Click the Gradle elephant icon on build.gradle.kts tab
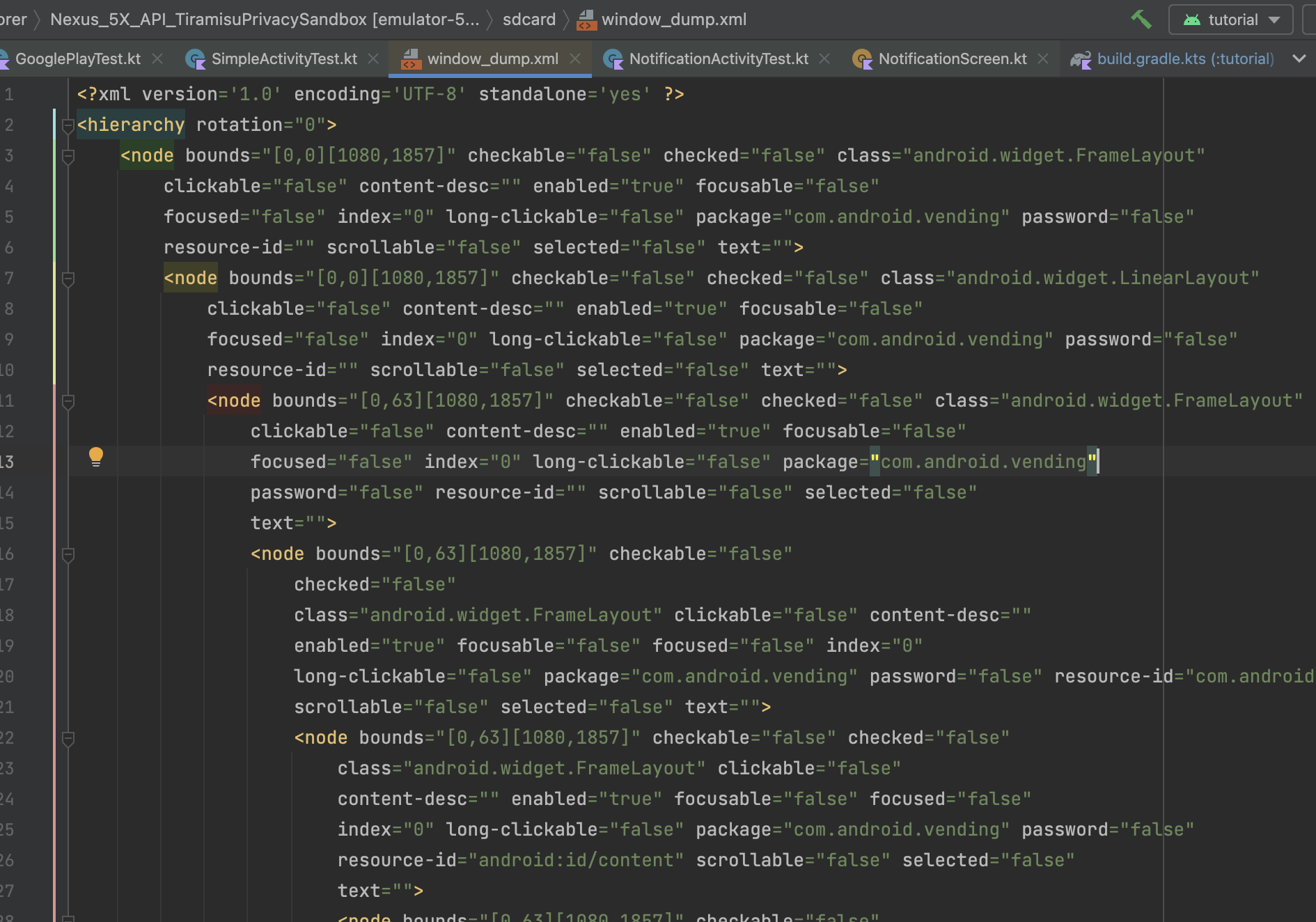Viewport: 1316px width, 922px height. pyautogui.click(x=1081, y=60)
